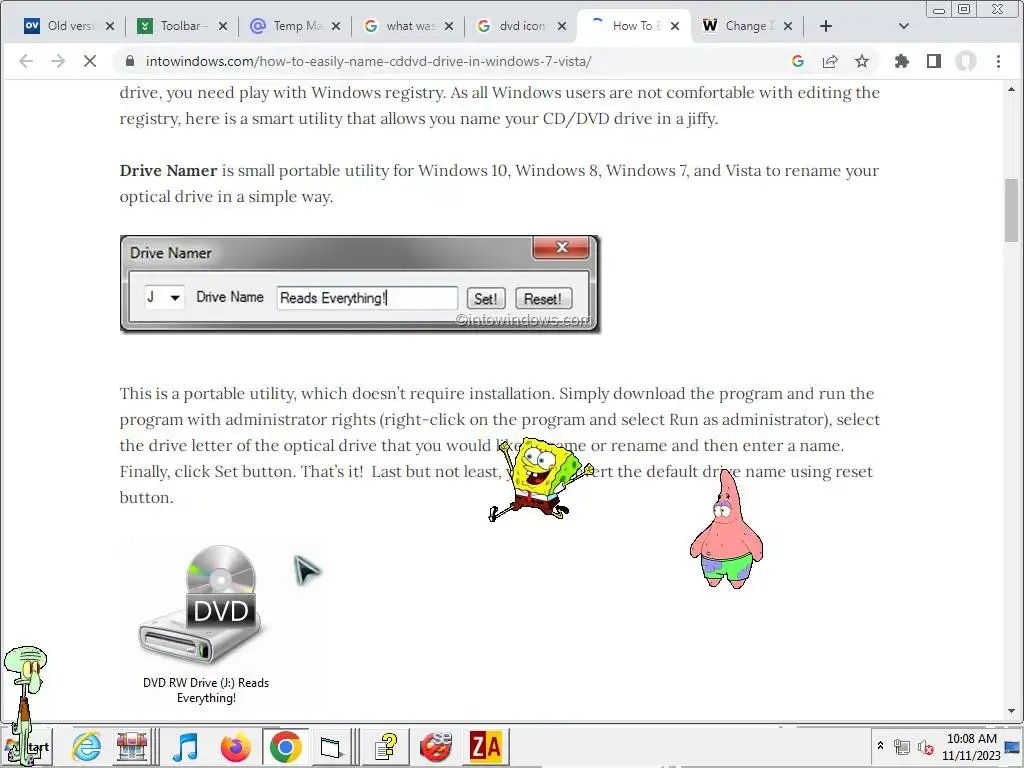View site security lock information
The width and height of the screenshot is (1024, 768).
[x=130, y=61]
